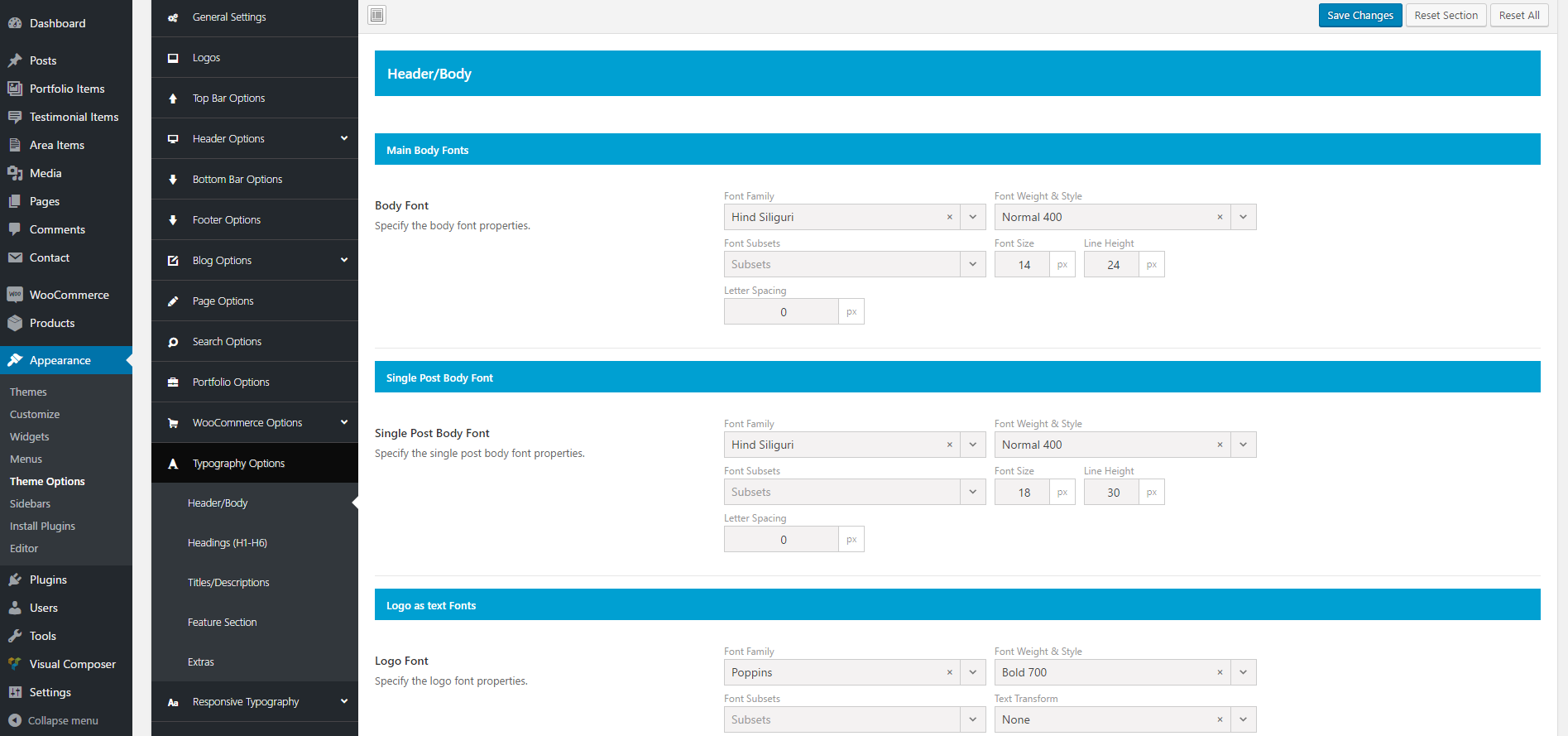This screenshot has height=736, width=1568.
Task: Open the Body Font family dropdown
Action: point(973,217)
